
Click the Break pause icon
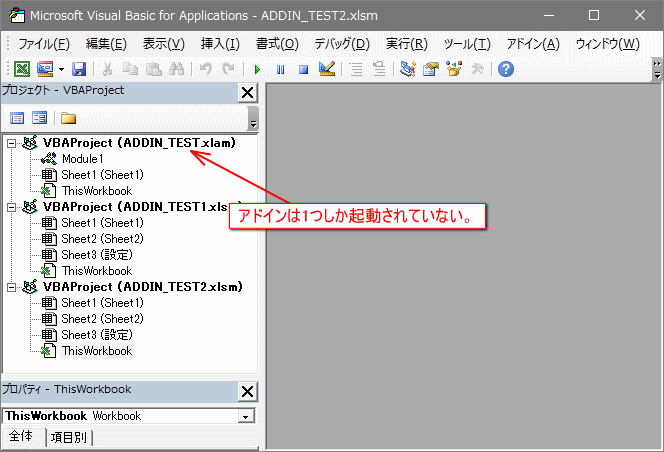point(280,69)
